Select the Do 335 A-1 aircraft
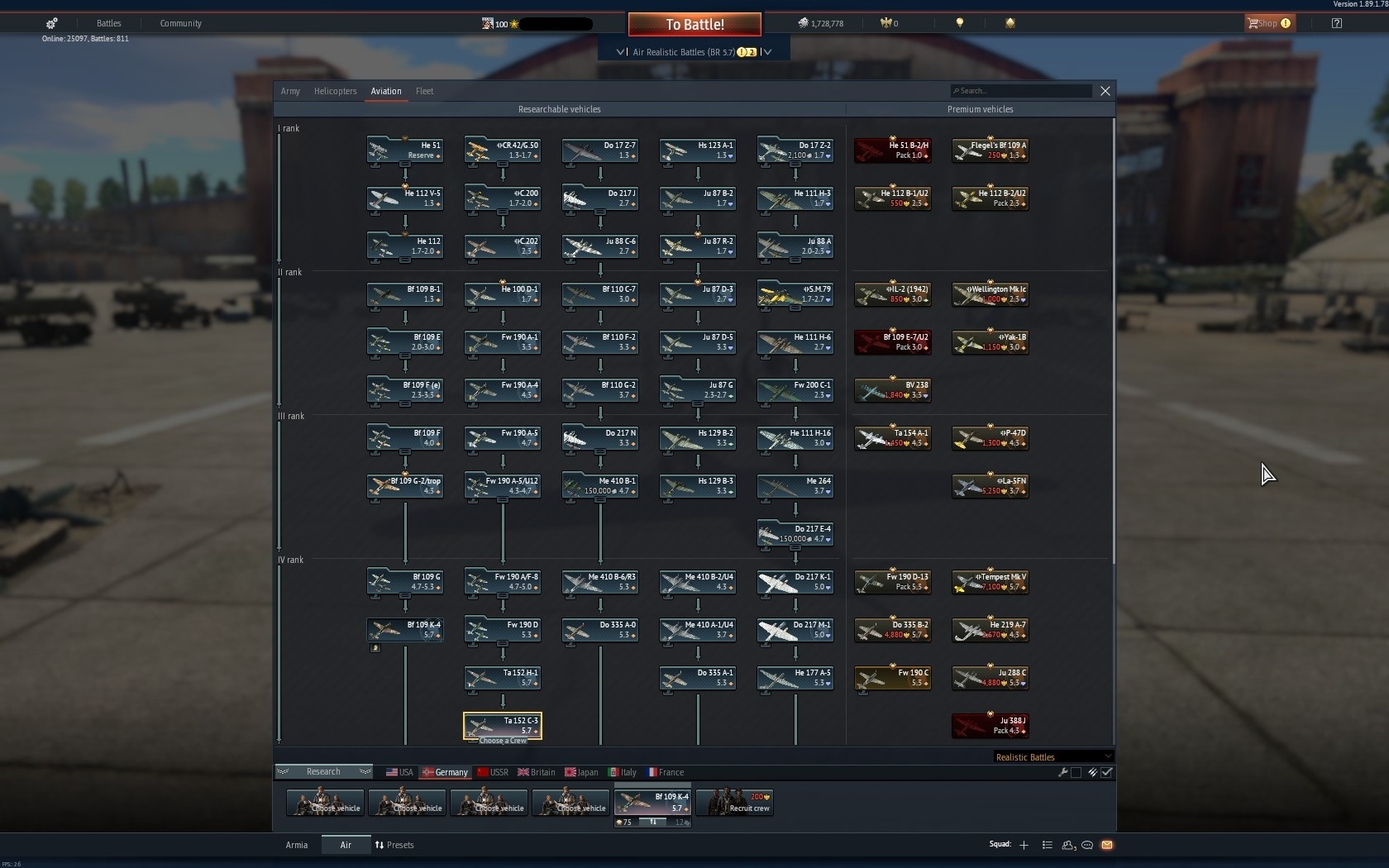 coord(698,677)
